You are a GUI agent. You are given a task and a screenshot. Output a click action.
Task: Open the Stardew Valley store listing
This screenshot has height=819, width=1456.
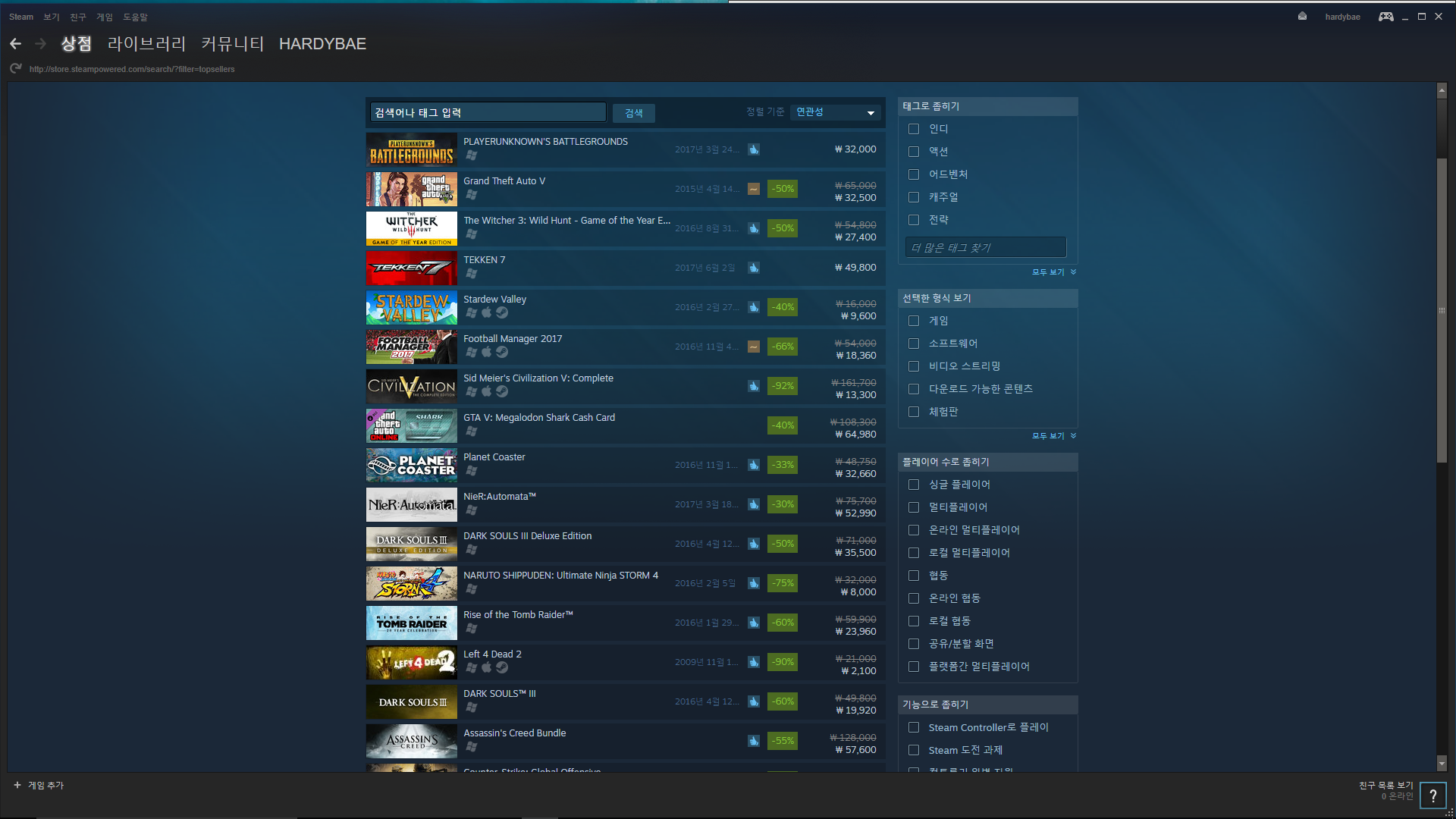coord(626,307)
